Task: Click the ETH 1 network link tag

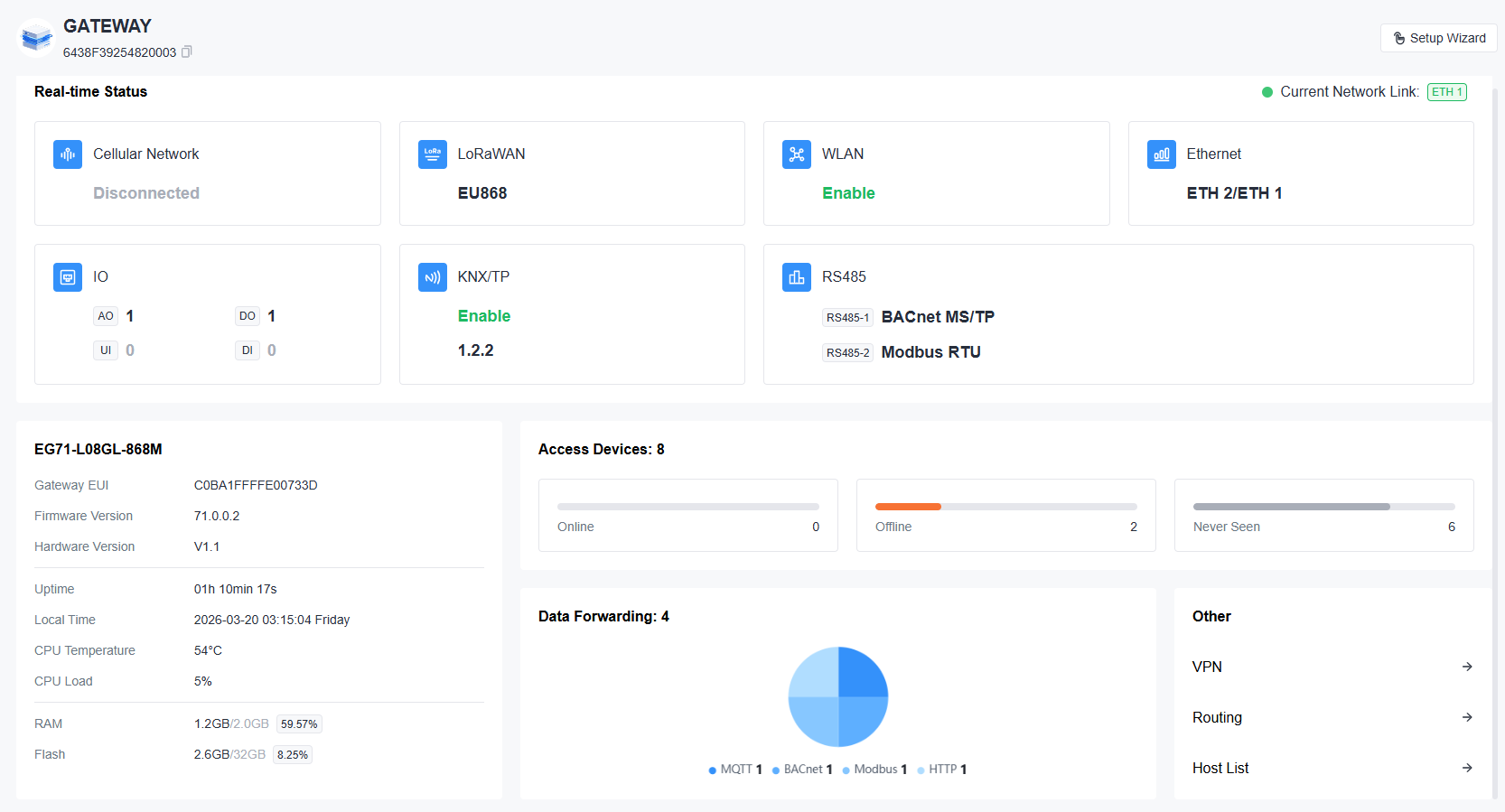Action: [x=1446, y=92]
